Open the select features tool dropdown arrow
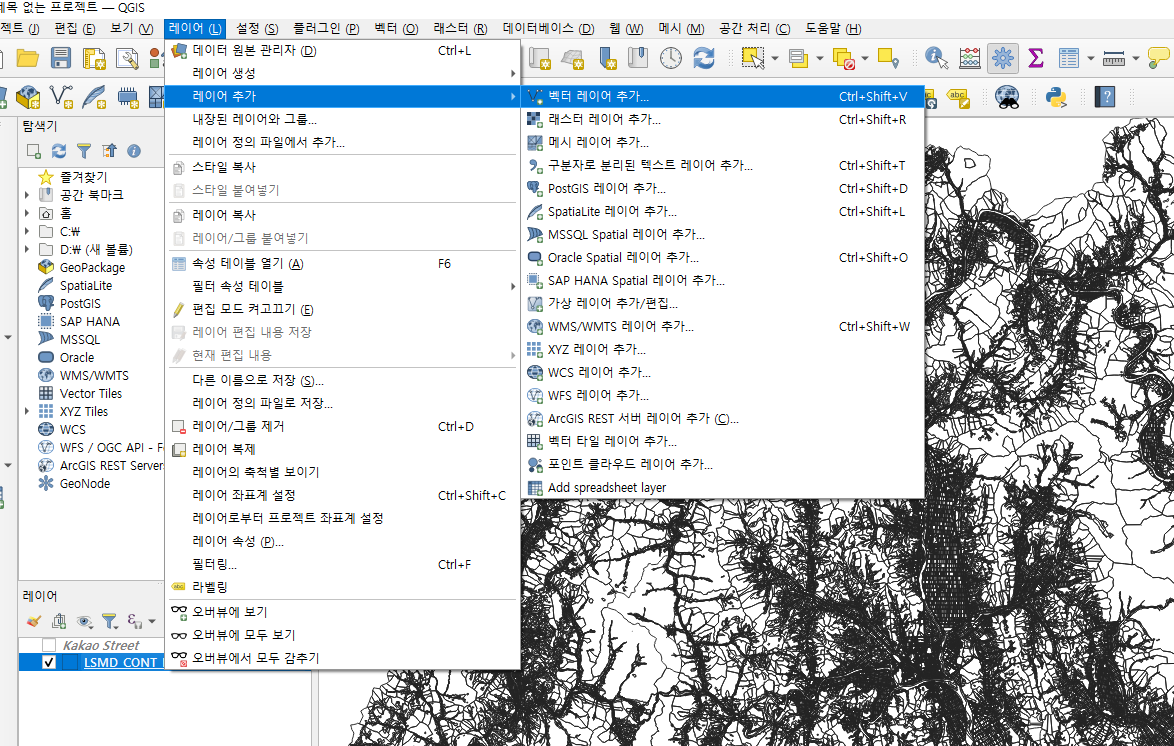The image size is (1174, 746). click(x=774, y=58)
